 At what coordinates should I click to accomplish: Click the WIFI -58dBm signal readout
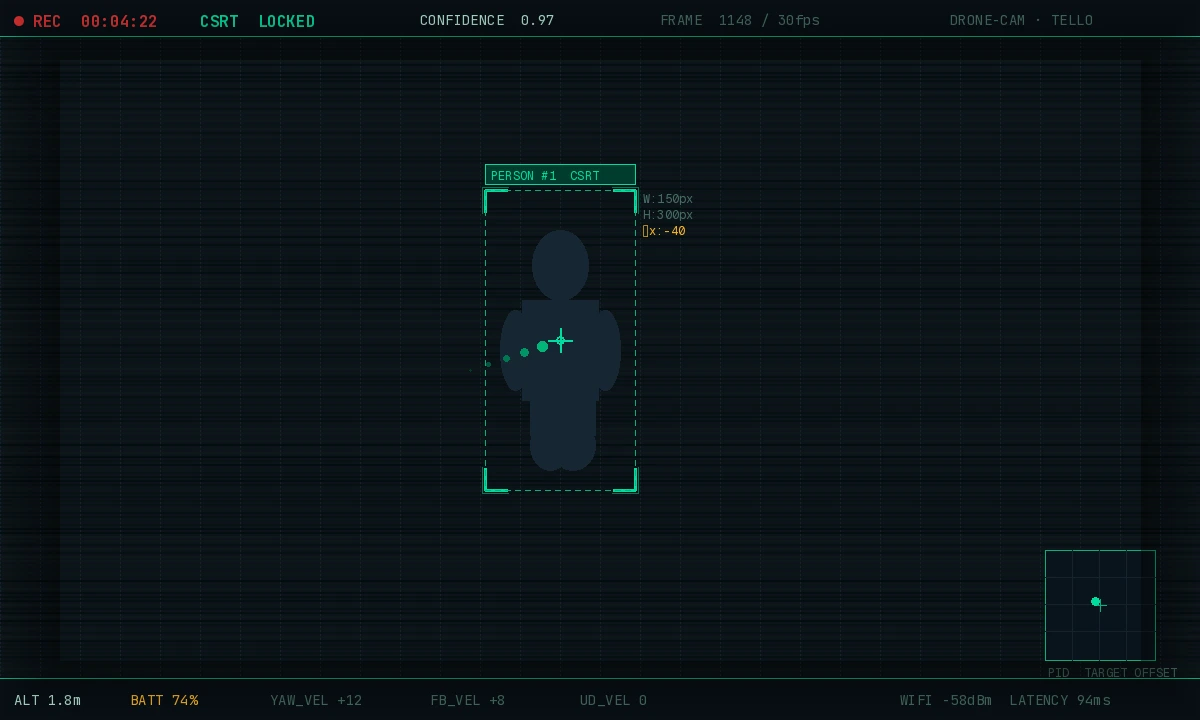(946, 700)
